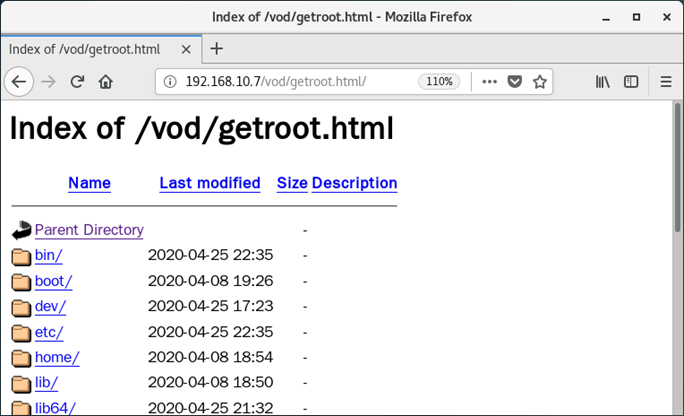Open the Library history and bookmarks panel

[602, 82]
